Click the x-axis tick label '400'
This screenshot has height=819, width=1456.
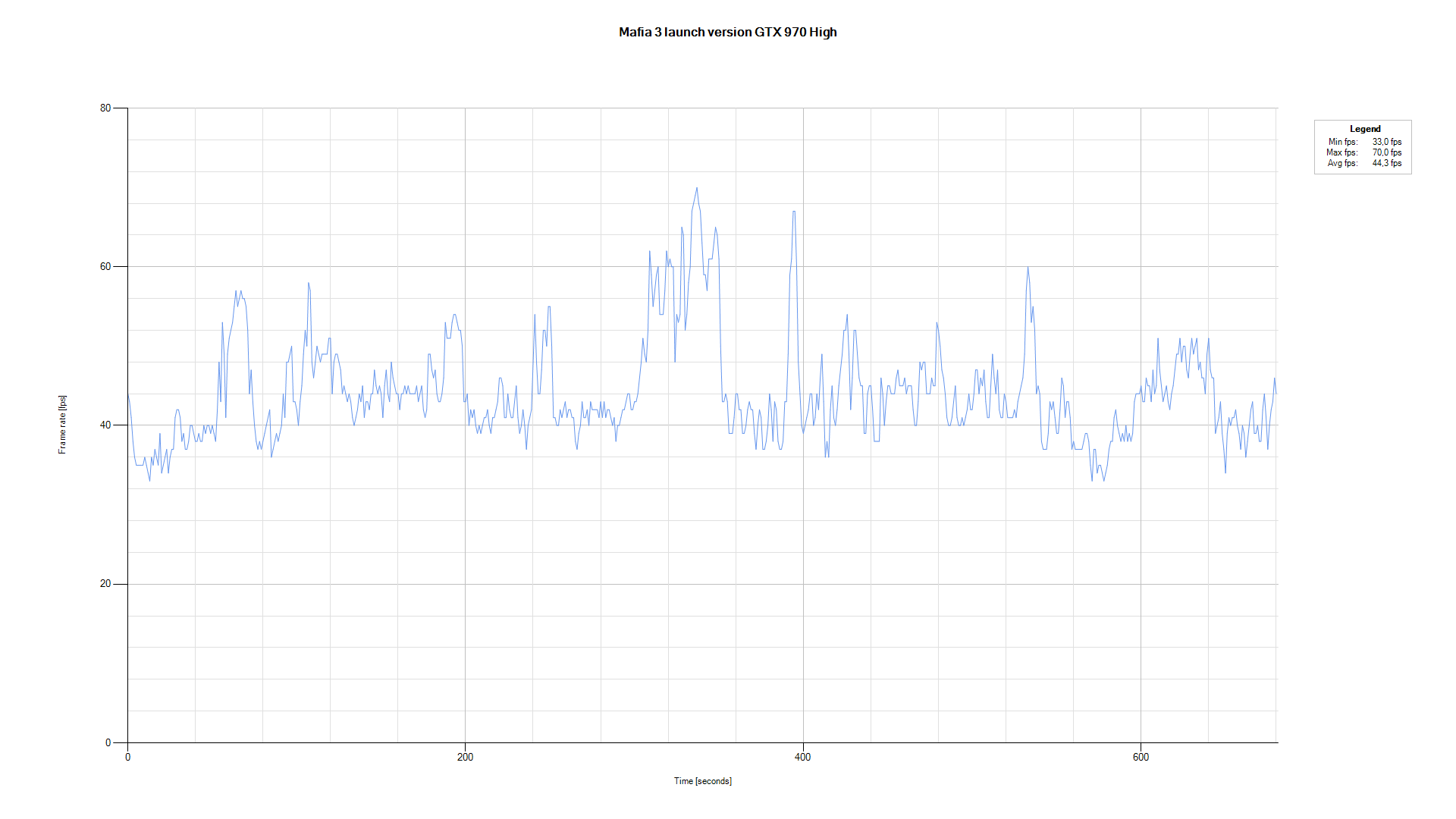(x=802, y=757)
